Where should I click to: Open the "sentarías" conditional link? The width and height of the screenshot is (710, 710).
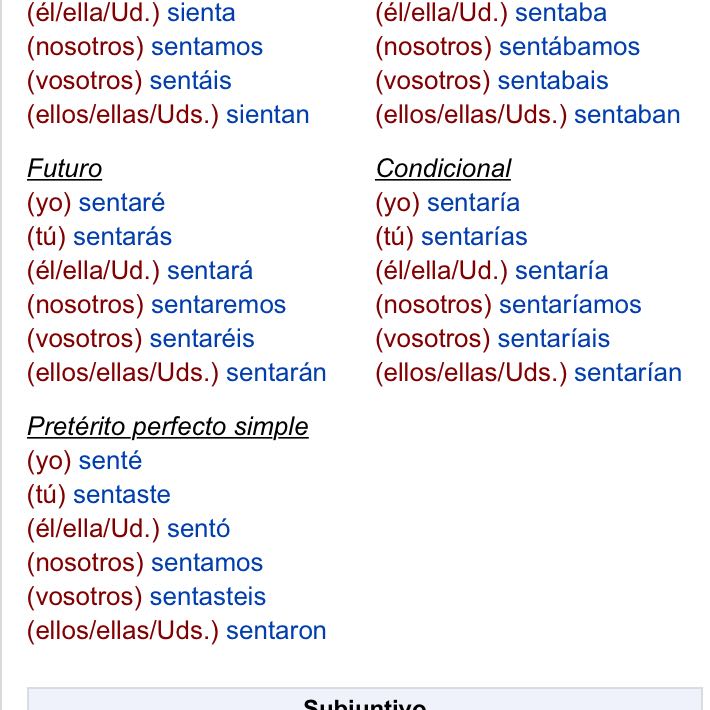point(474,237)
